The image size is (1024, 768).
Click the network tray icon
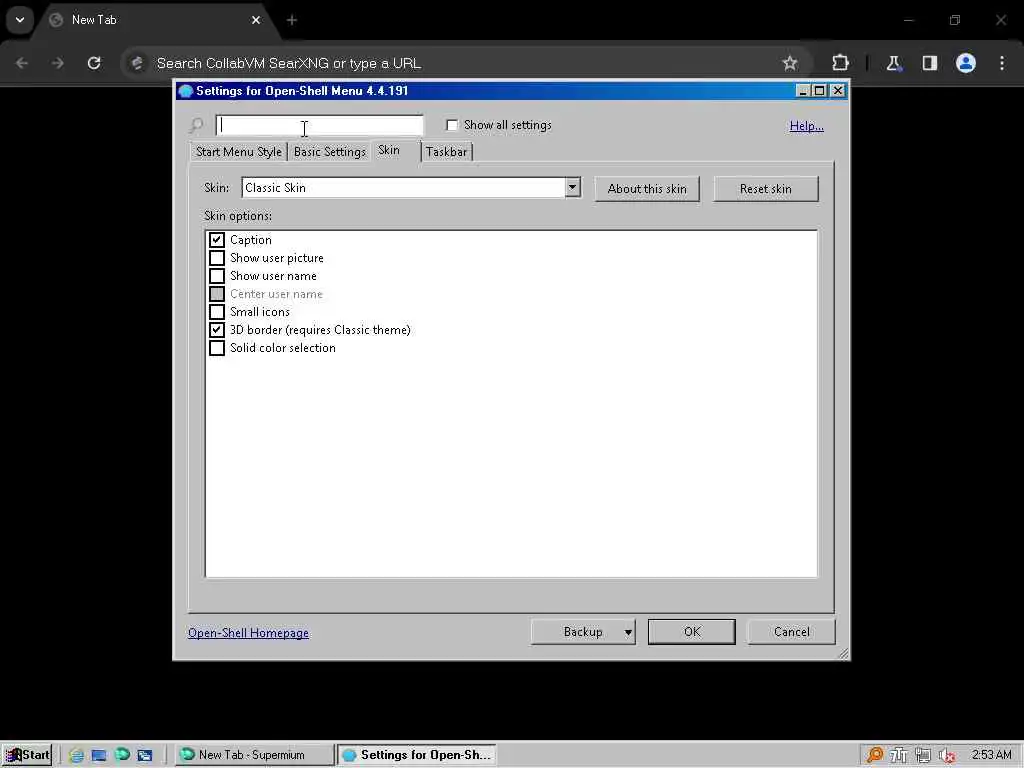tap(923, 755)
